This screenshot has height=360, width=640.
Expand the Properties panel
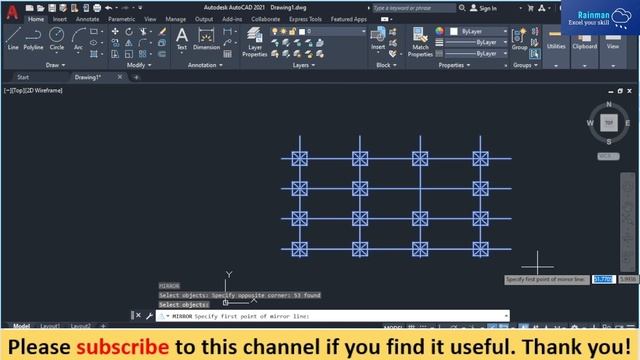pos(454,65)
